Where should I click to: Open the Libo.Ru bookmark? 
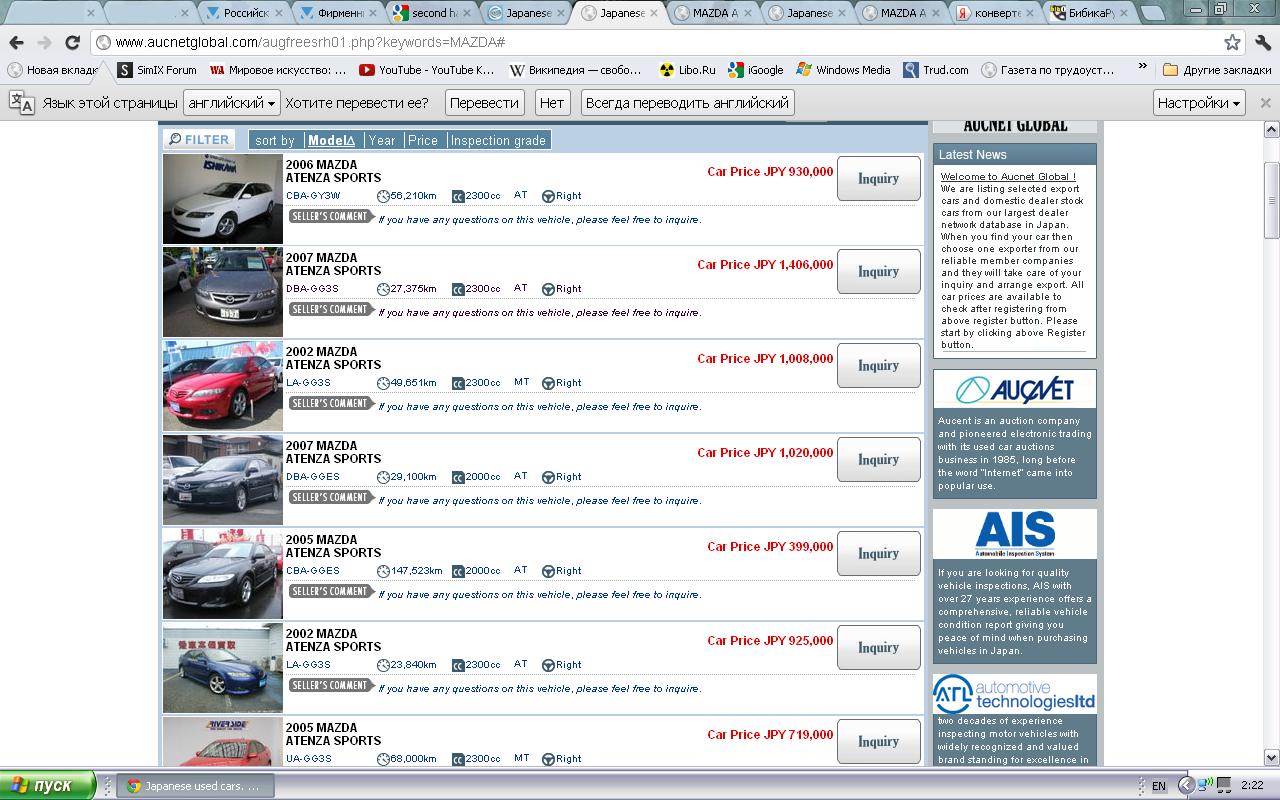click(687, 70)
